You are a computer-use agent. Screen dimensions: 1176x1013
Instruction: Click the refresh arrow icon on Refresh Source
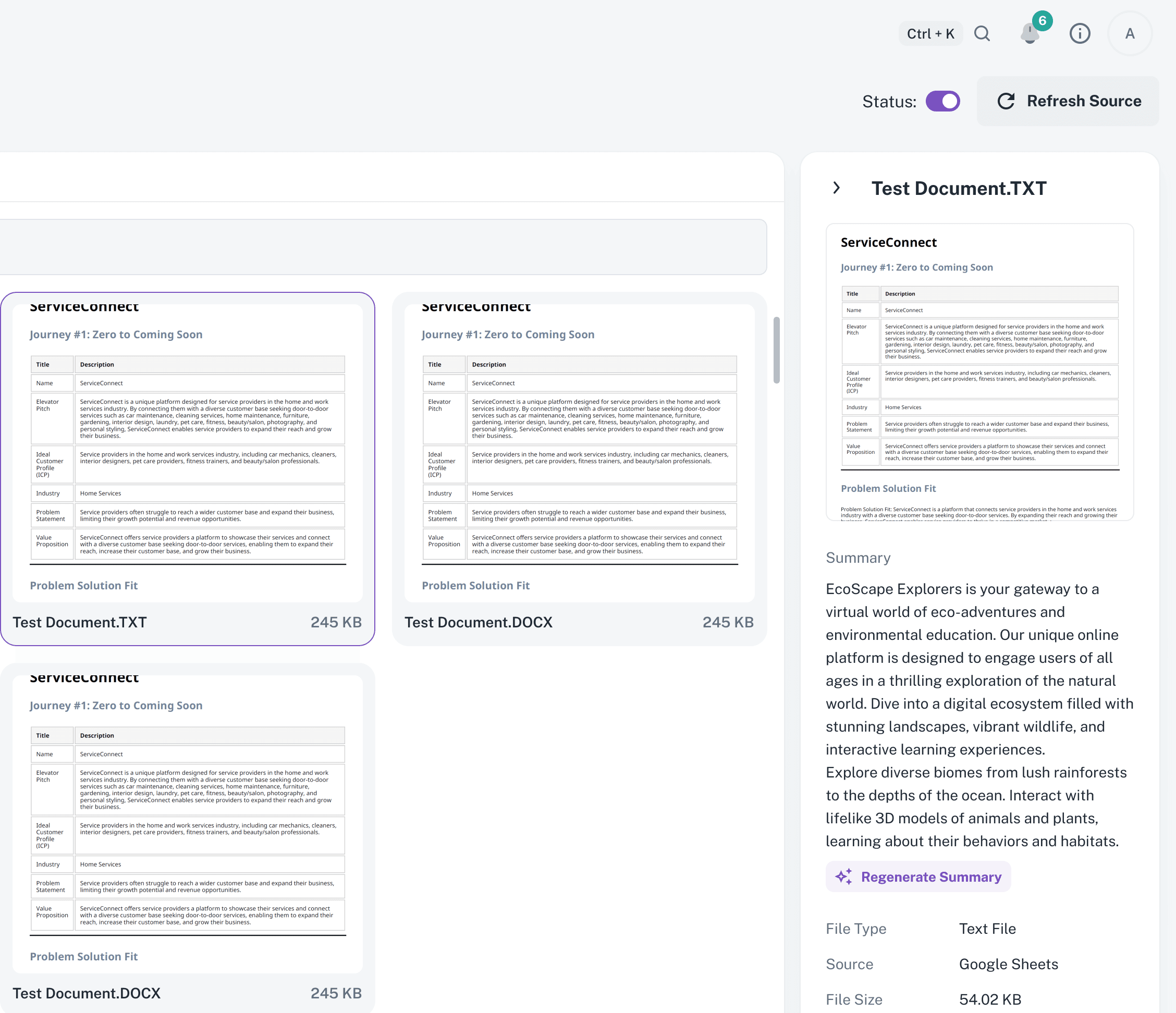1006,101
